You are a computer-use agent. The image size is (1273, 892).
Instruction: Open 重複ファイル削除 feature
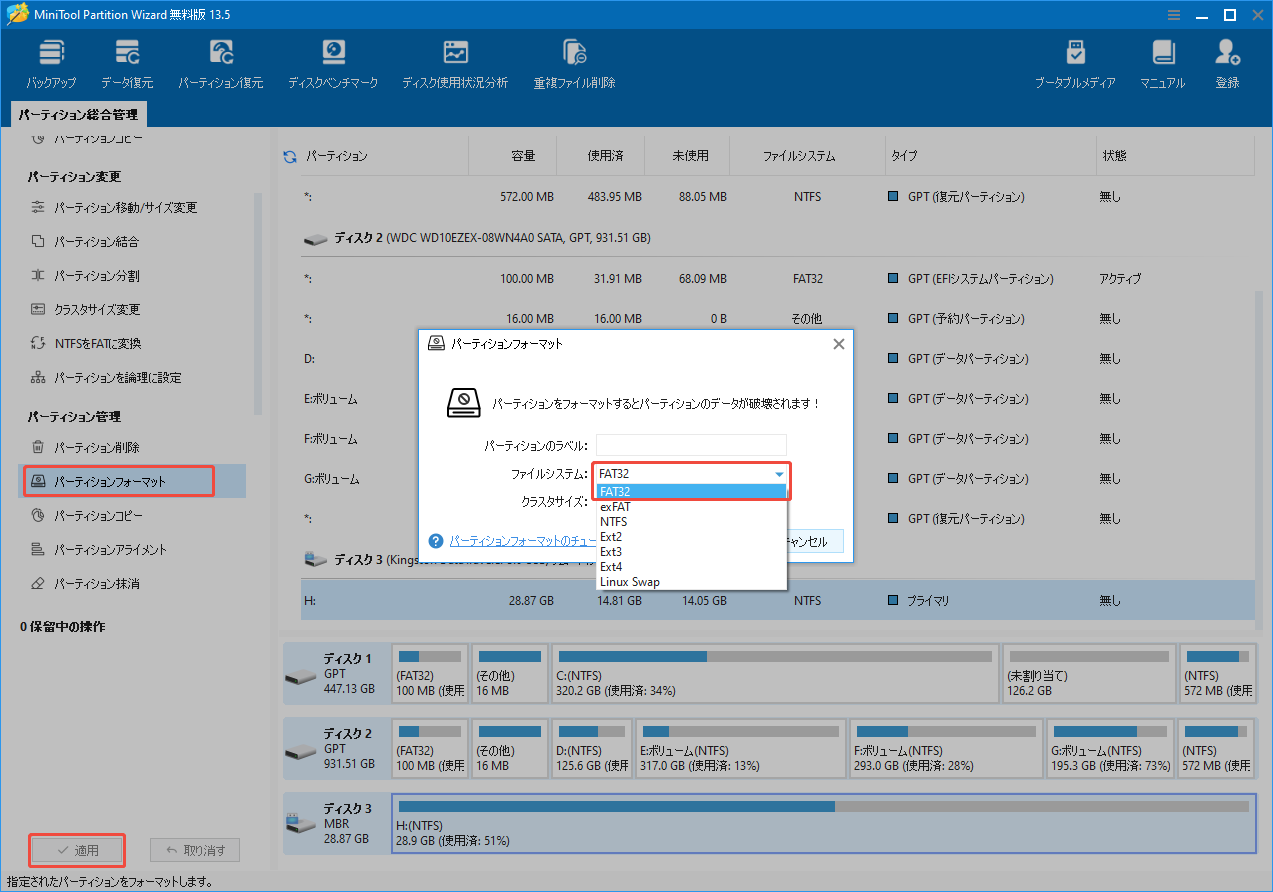tap(573, 62)
